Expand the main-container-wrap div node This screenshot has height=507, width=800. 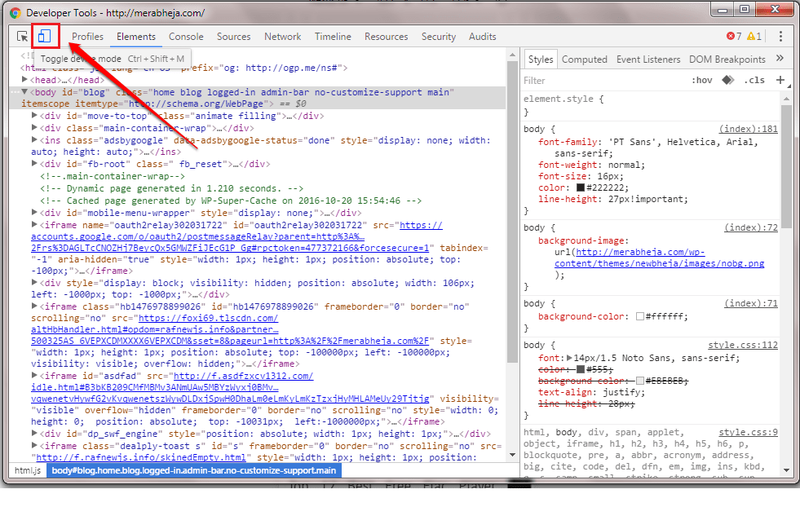coord(34,128)
